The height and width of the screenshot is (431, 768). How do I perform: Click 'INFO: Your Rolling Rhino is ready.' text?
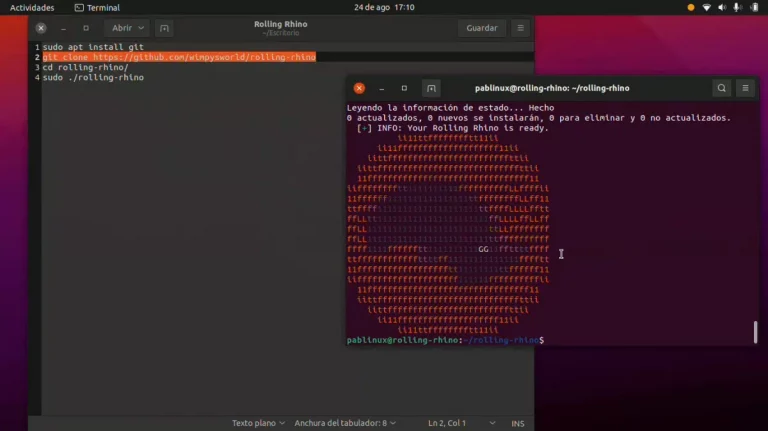463,128
